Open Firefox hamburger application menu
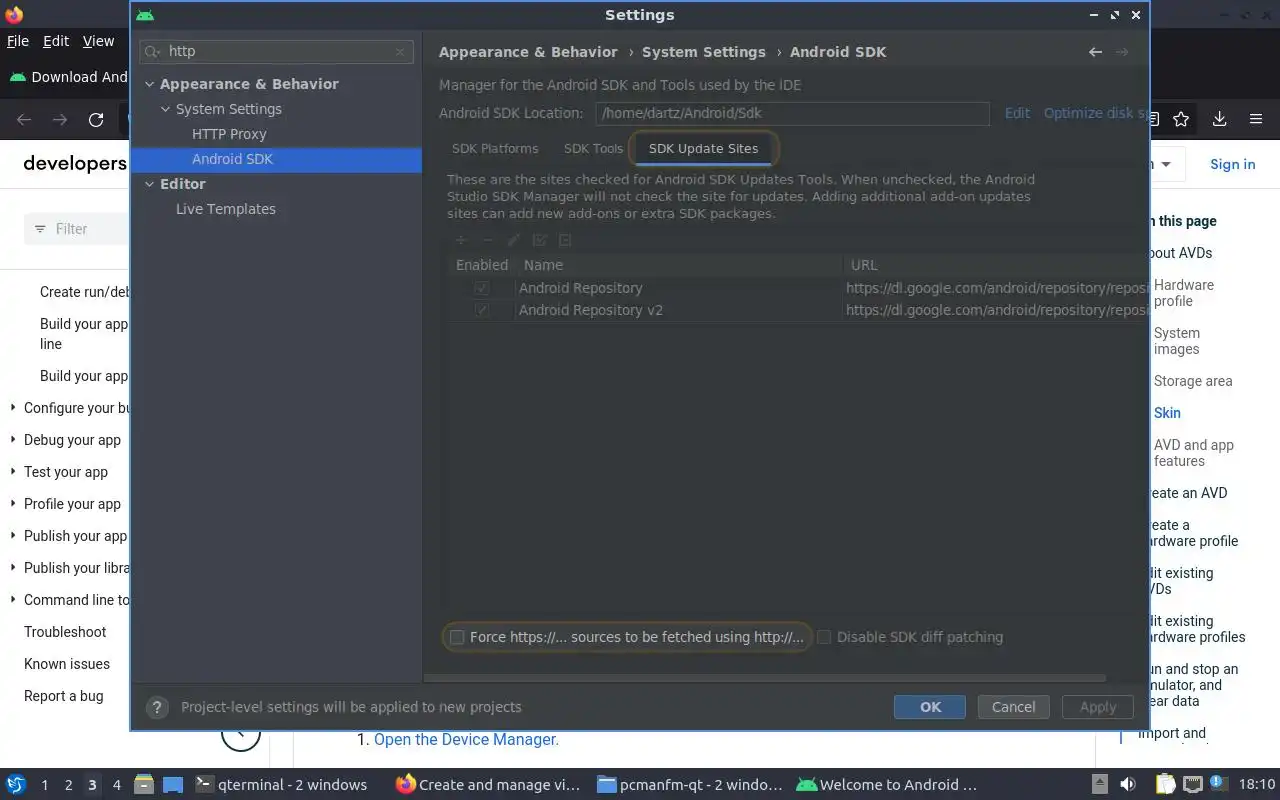 pos(1256,119)
